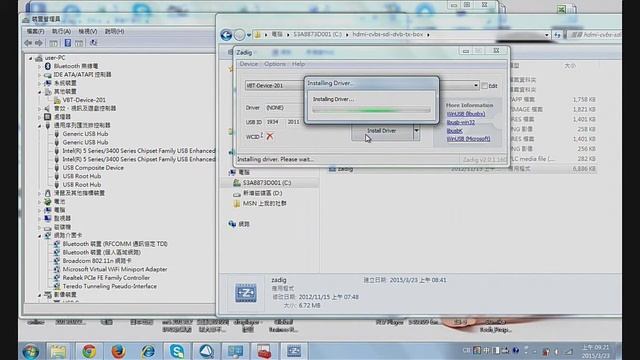Click Explorer forward navigation button
Image resolution: width=640 pixels, height=360 pixels.
pos(240,35)
